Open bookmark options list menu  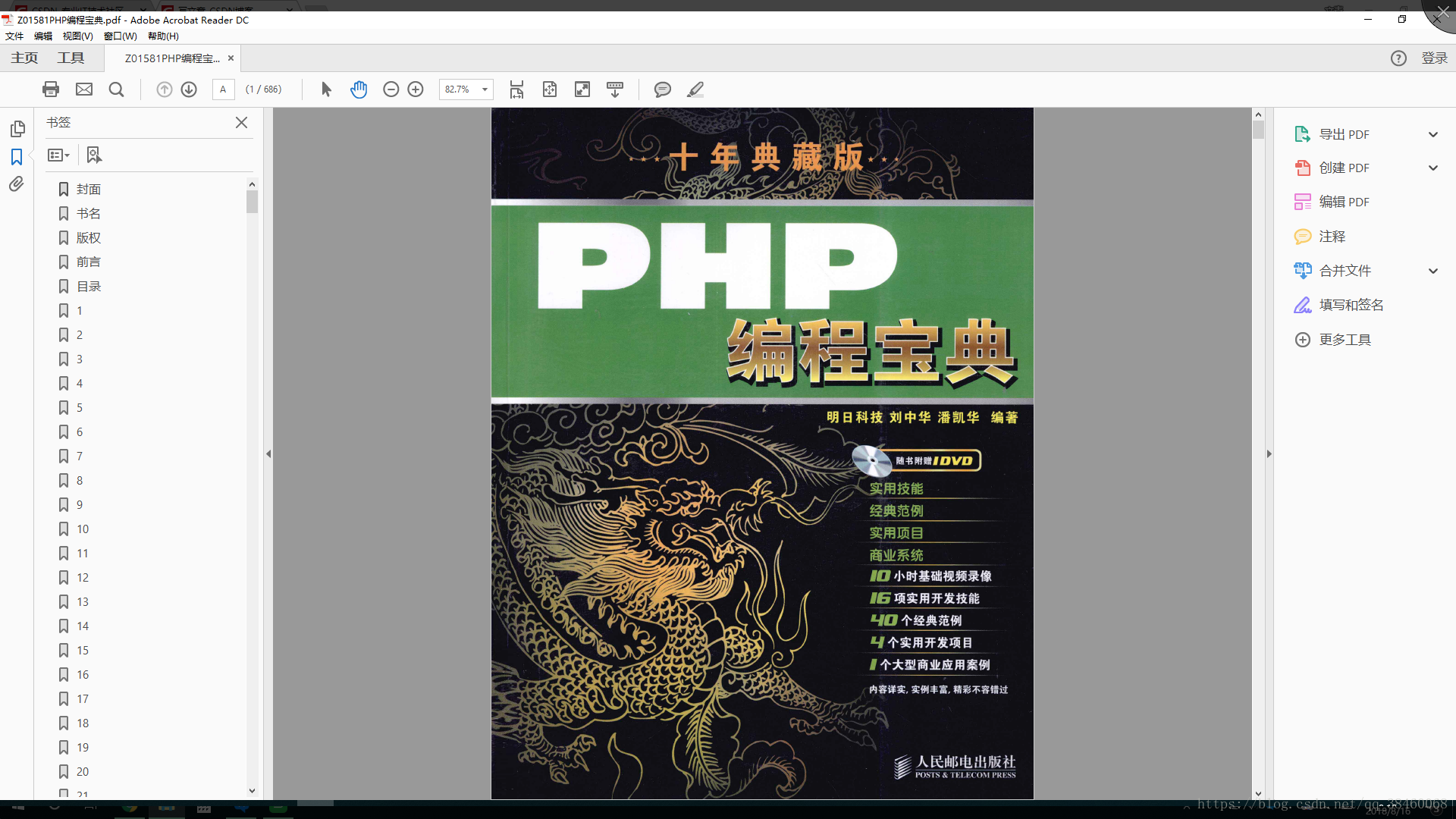58,155
